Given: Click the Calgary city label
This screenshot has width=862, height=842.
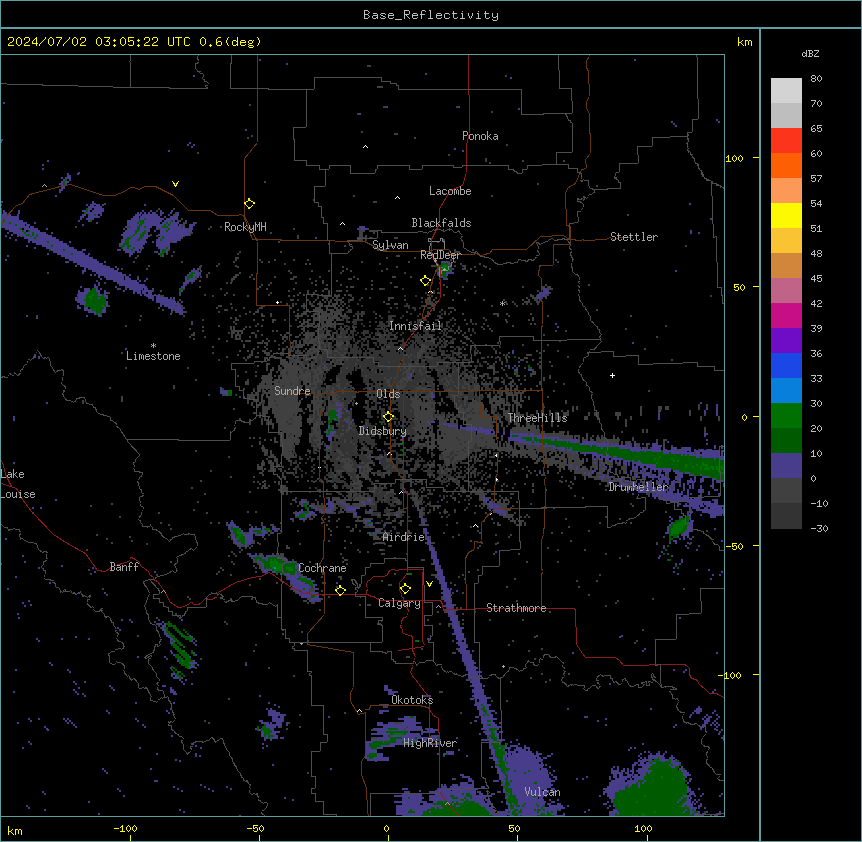Looking at the screenshot, I should pyautogui.click(x=399, y=603).
